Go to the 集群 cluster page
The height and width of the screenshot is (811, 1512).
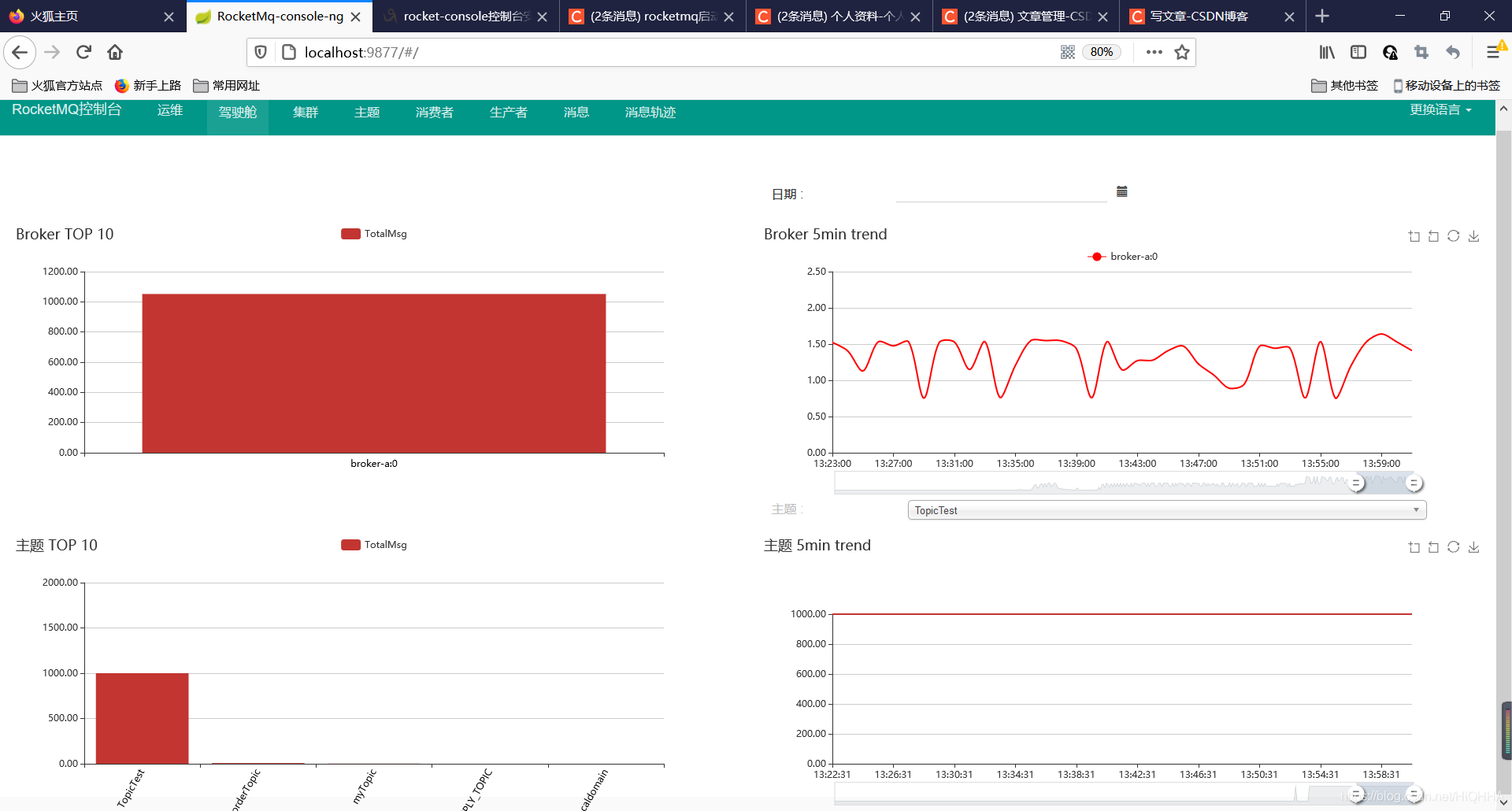coord(306,113)
